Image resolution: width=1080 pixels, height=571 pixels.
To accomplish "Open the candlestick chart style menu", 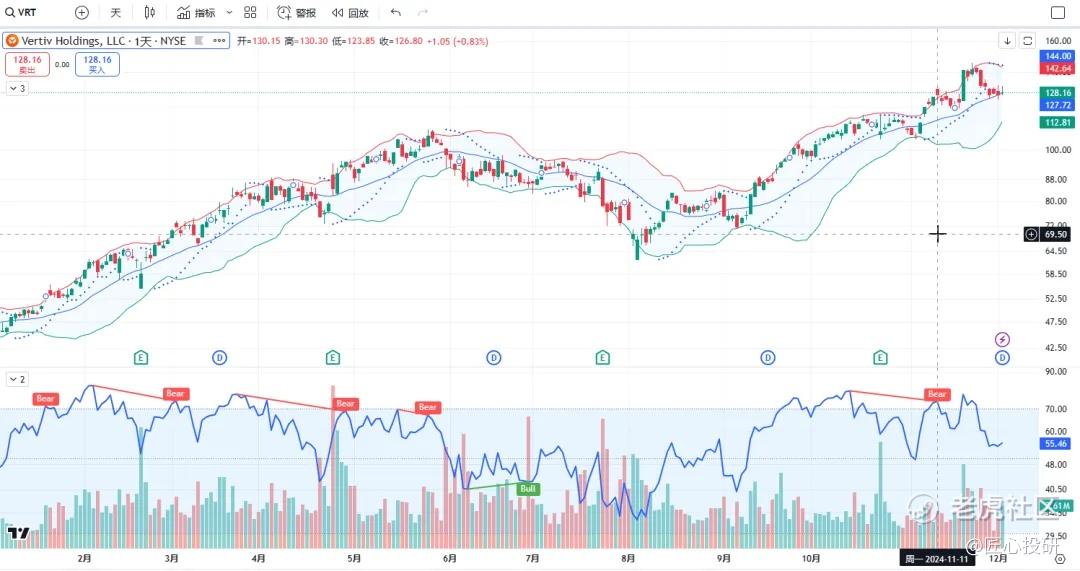I will (150, 13).
